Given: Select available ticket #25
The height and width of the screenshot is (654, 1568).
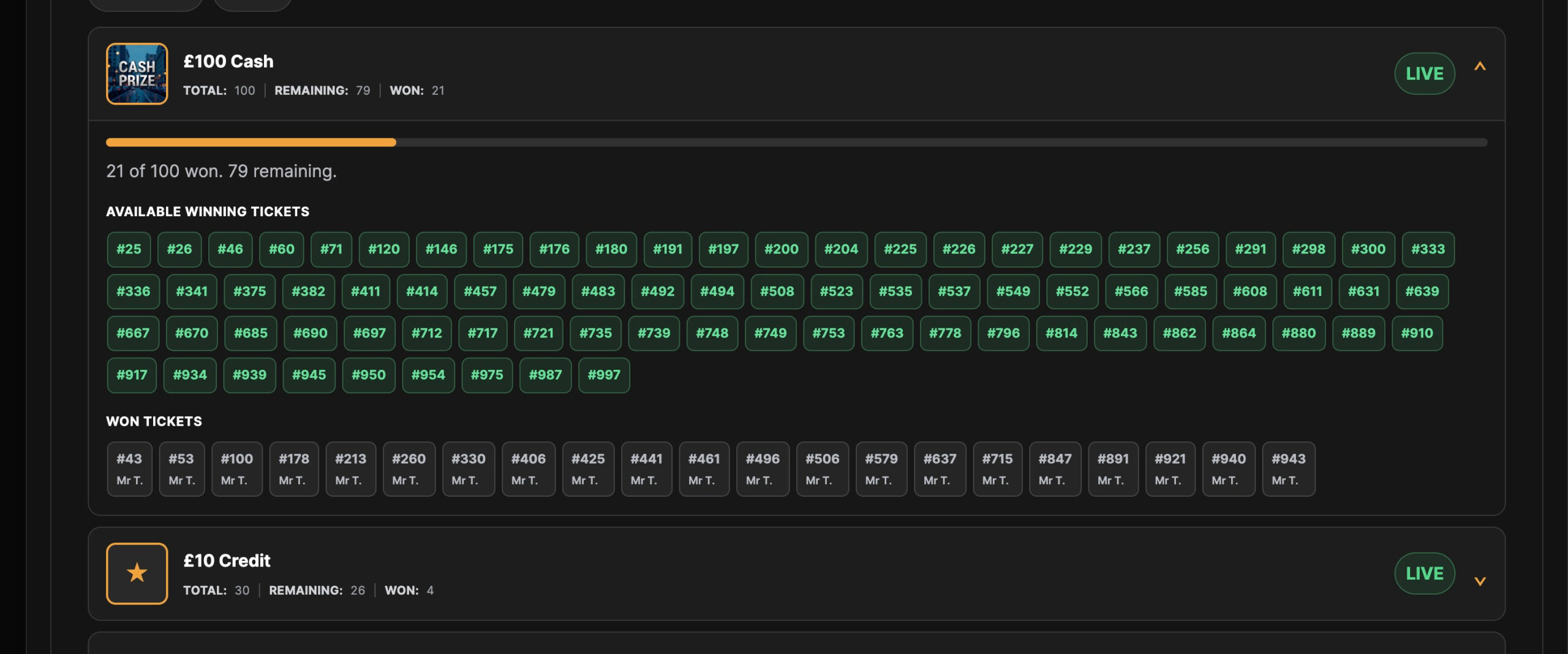Looking at the screenshot, I should point(129,249).
